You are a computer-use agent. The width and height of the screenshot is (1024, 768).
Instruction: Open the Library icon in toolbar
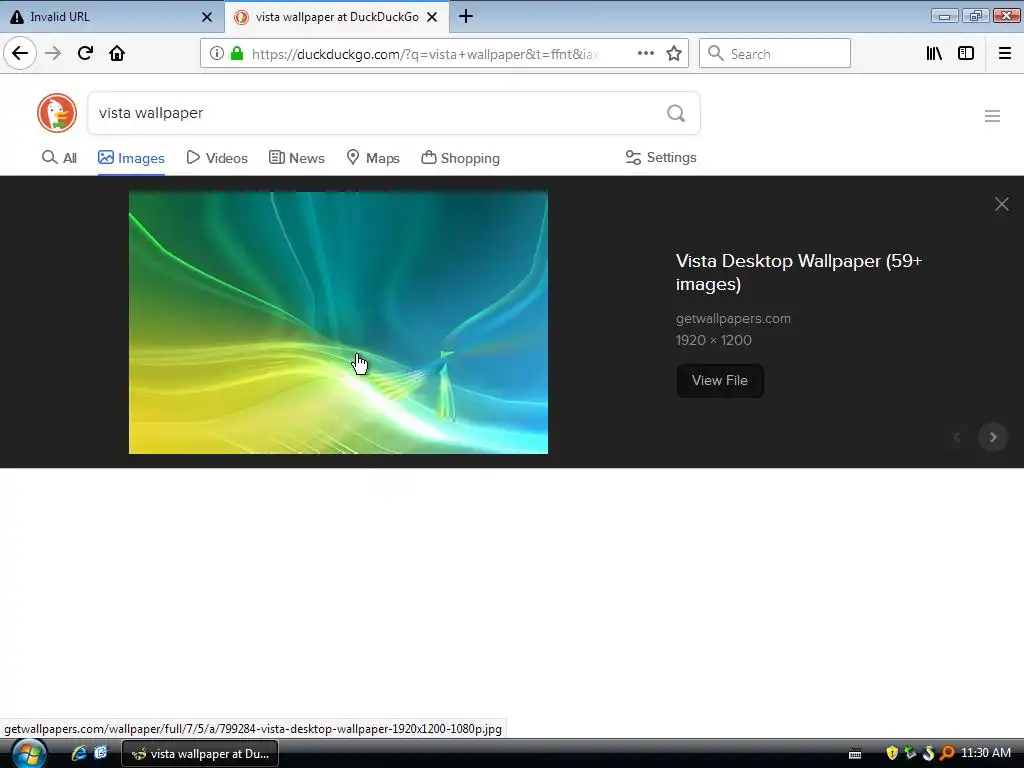pyautogui.click(x=934, y=54)
